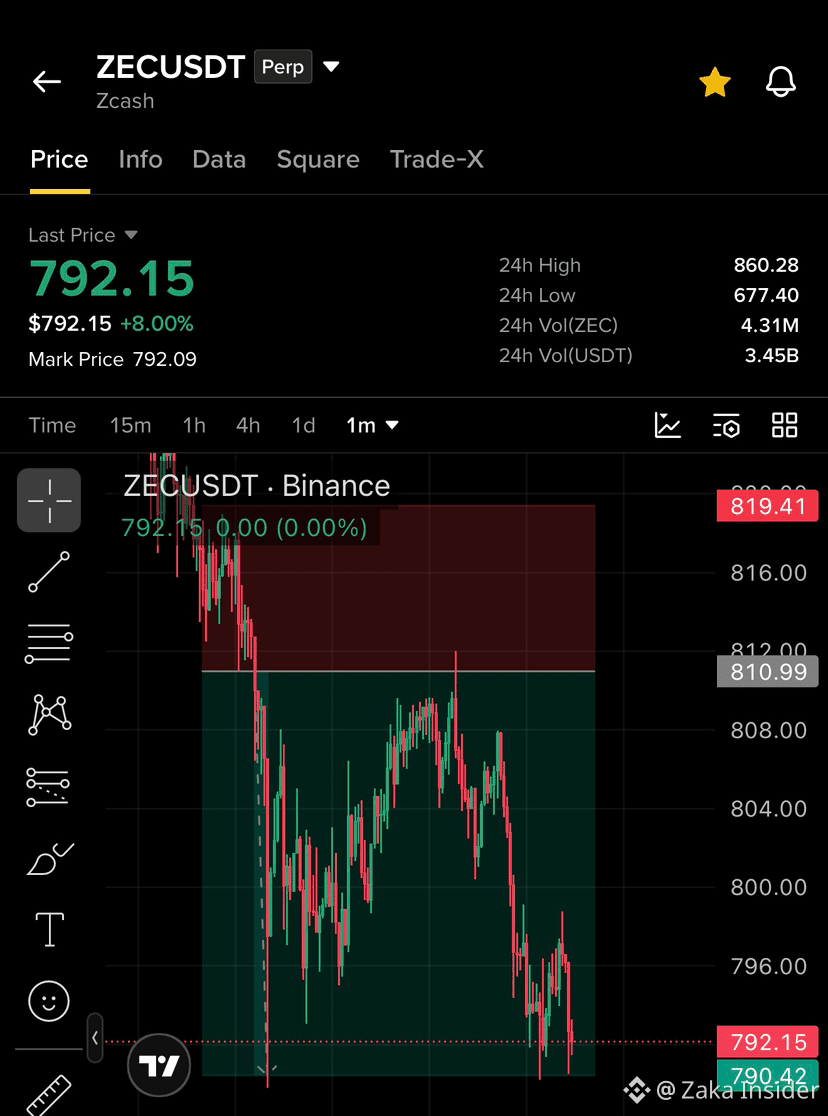Click the large 792.15 last price

pos(112,278)
